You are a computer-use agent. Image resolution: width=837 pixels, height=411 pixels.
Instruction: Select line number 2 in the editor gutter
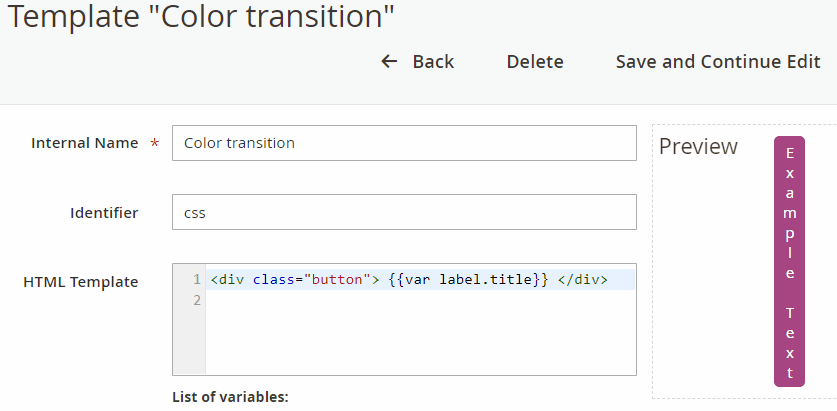196,300
